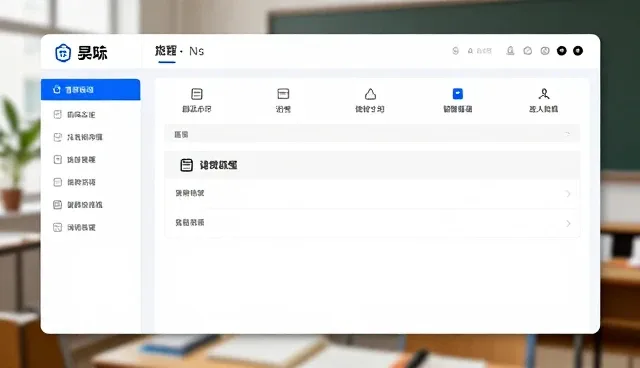
Task: Select the document-lines icon in the top card
Action: (x=197, y=94)
